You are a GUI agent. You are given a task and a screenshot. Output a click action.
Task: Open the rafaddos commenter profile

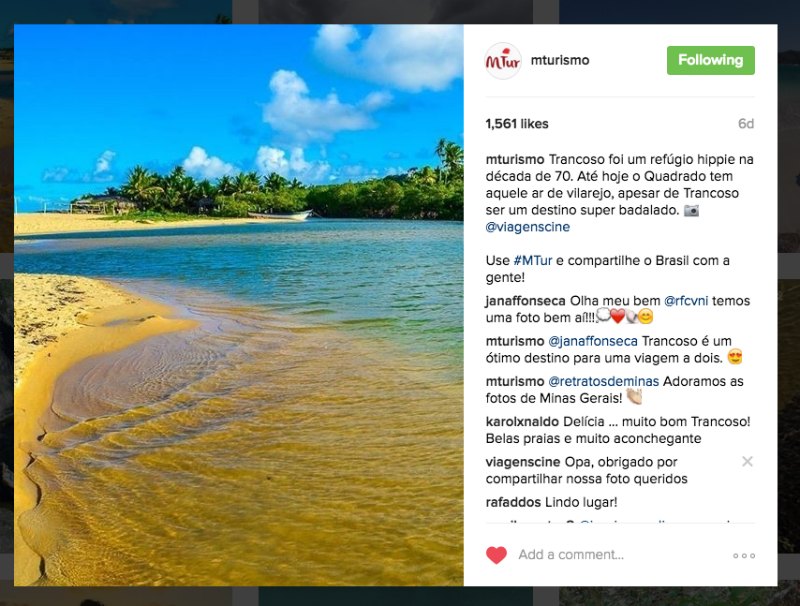tap(513, 502)
